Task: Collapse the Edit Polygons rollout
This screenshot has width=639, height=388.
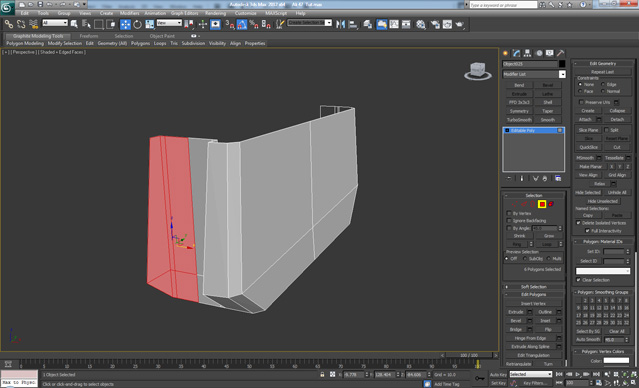Action: coord(534,294)
